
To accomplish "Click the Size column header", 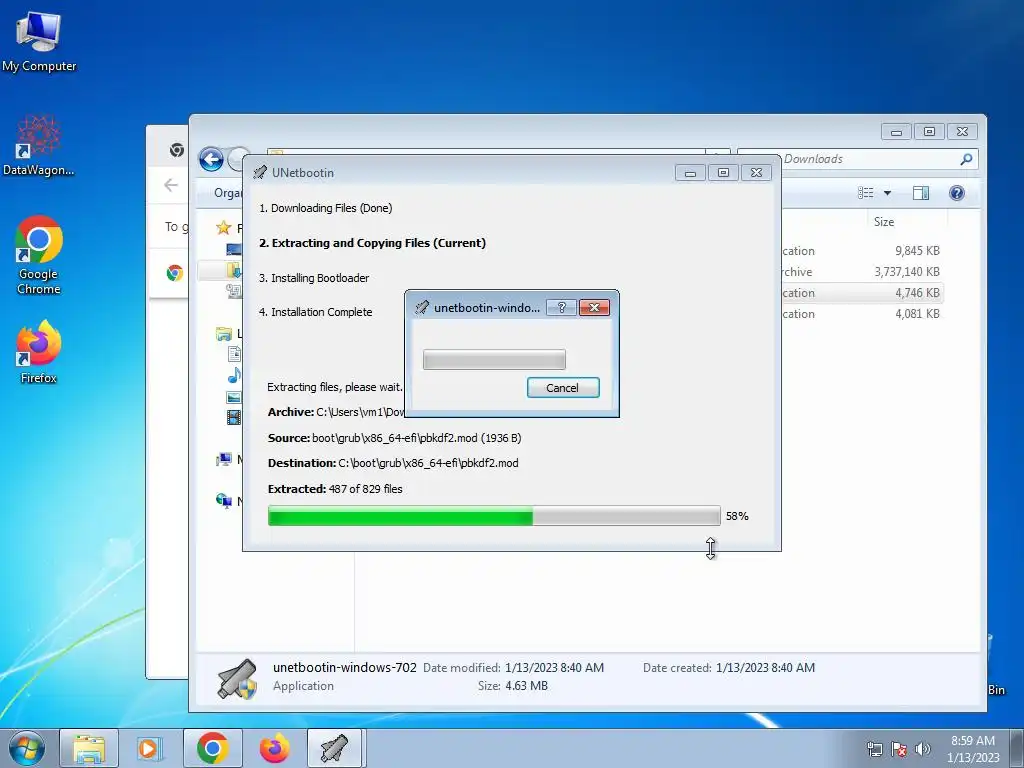I will point(884,222).
